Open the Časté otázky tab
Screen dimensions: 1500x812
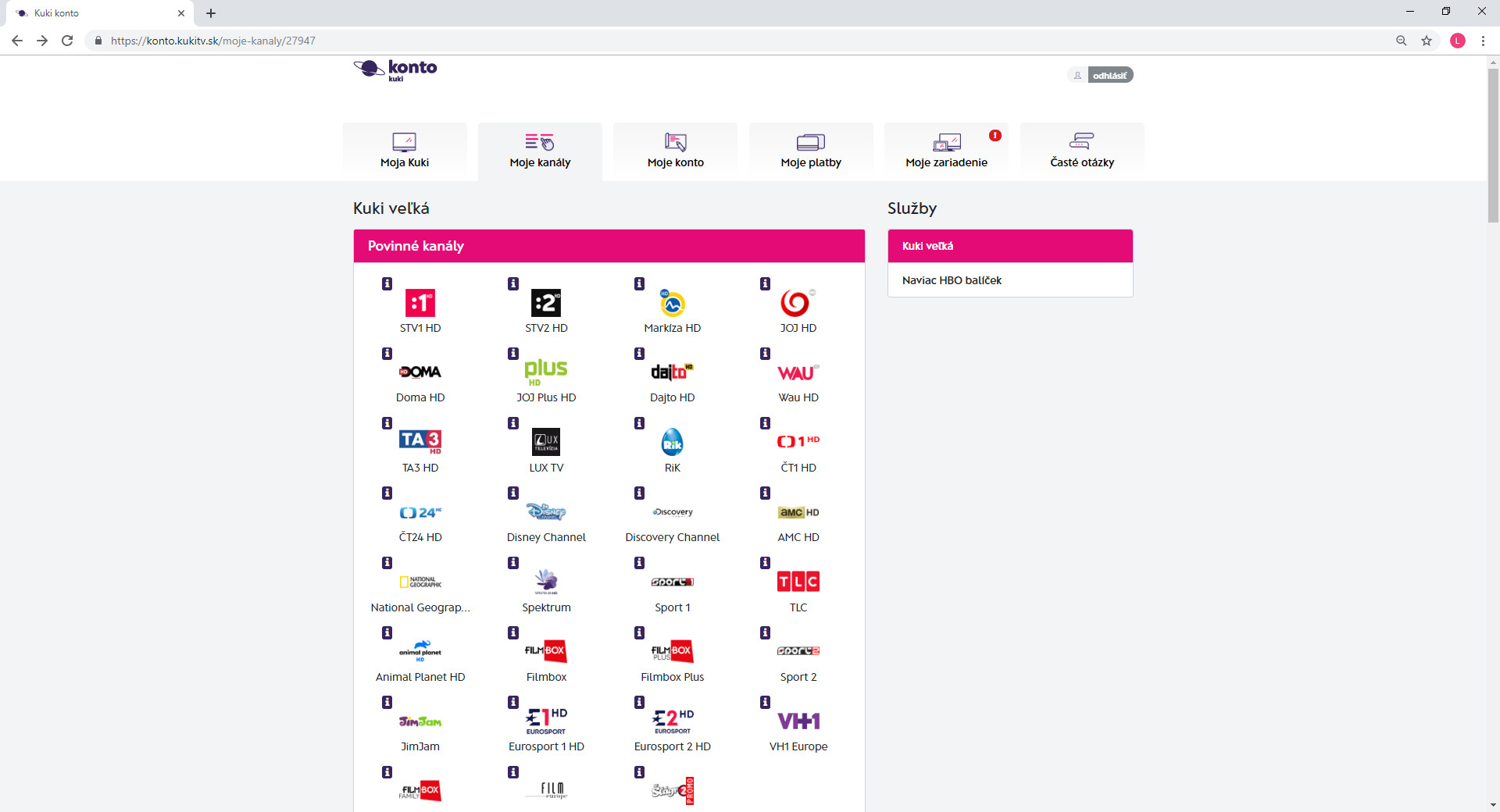(x=1082, y=151)
